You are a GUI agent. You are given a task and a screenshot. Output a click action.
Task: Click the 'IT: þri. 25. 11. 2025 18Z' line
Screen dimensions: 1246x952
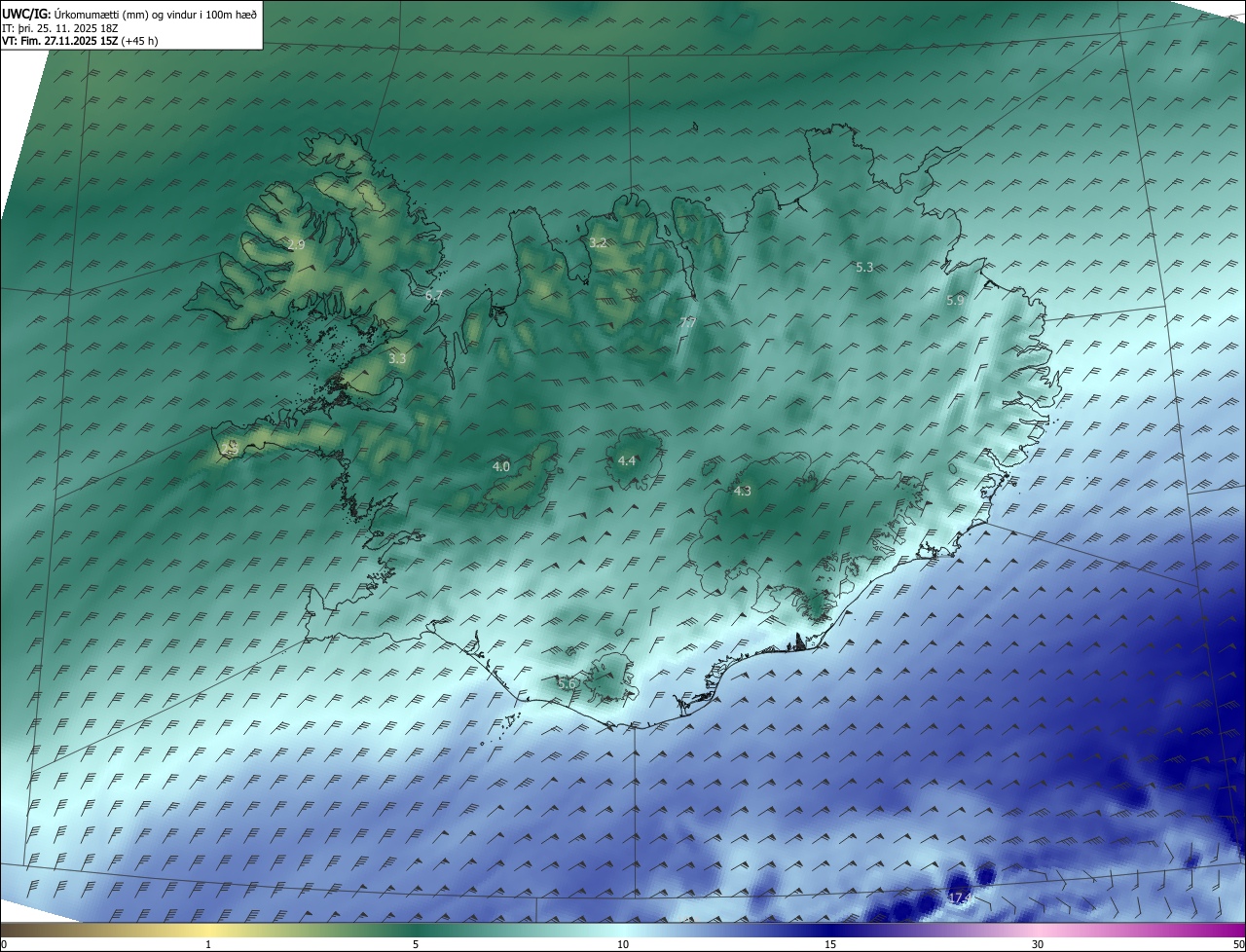coord(59,28)
